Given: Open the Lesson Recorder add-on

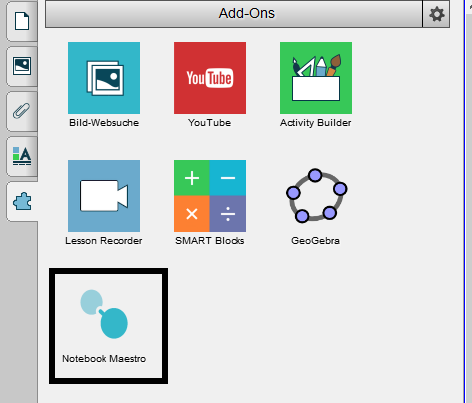Looking at the screenshot, I should click(104, 196).
